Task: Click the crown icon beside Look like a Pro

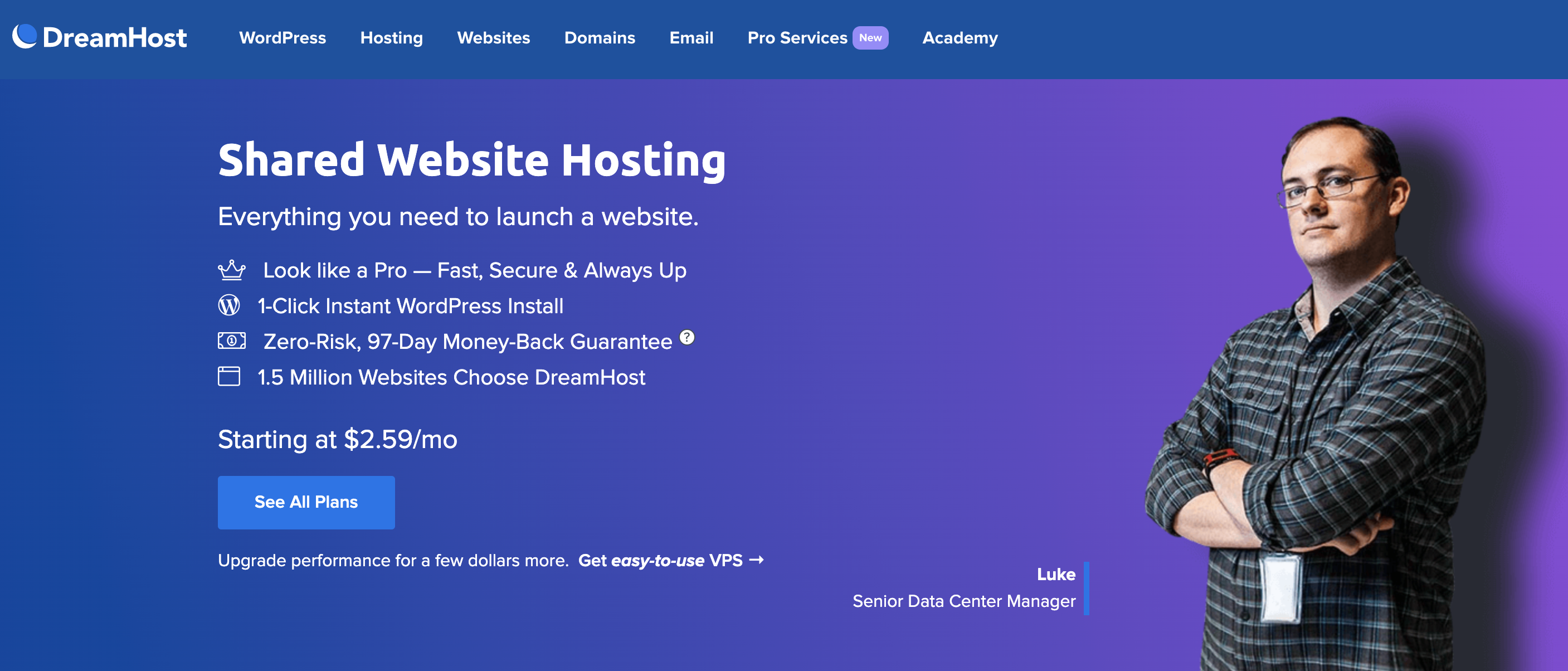Action: (x=232, y=270)
